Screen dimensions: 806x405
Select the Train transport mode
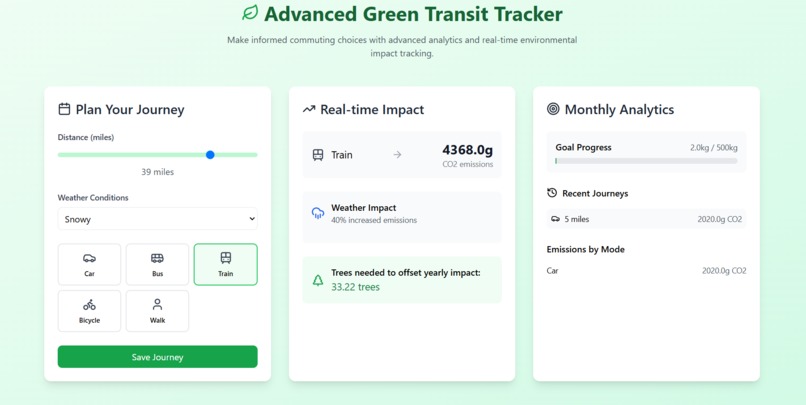226,264
